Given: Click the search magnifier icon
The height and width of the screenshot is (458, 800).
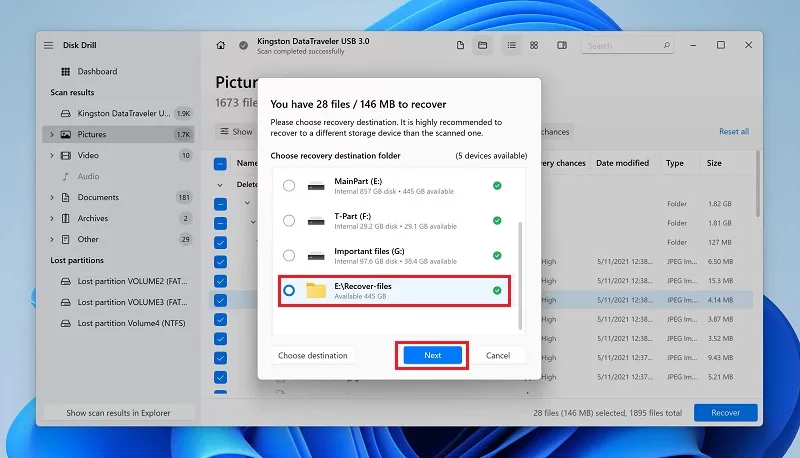Looking at the screenshot, I should point(666,45).
